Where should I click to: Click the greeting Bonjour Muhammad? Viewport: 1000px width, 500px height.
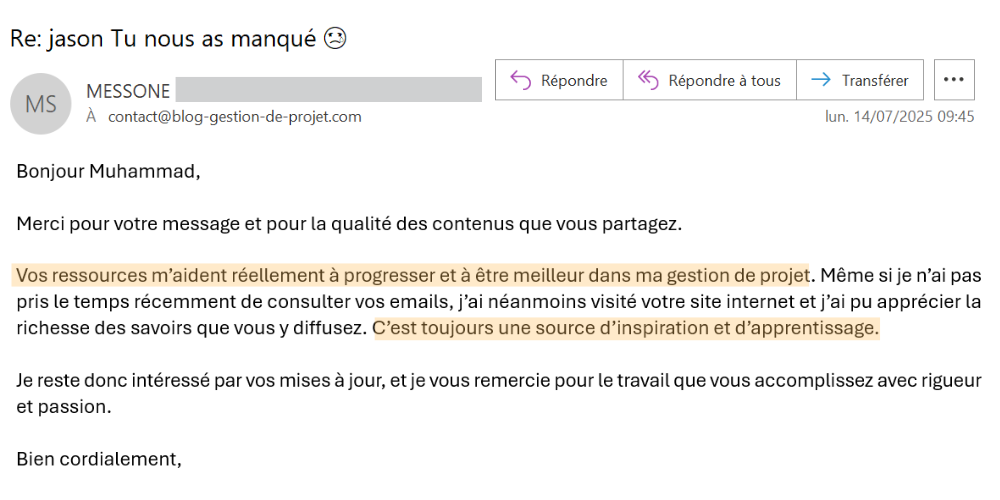tap(108, 172)
